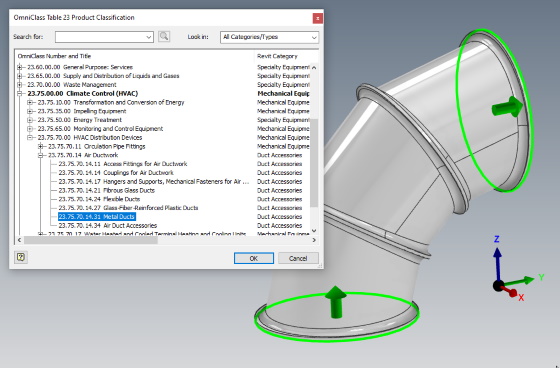
Task: Collapse the 23.75.00.00 Climate Control (HVAC) node
Action: click(20, 94)
